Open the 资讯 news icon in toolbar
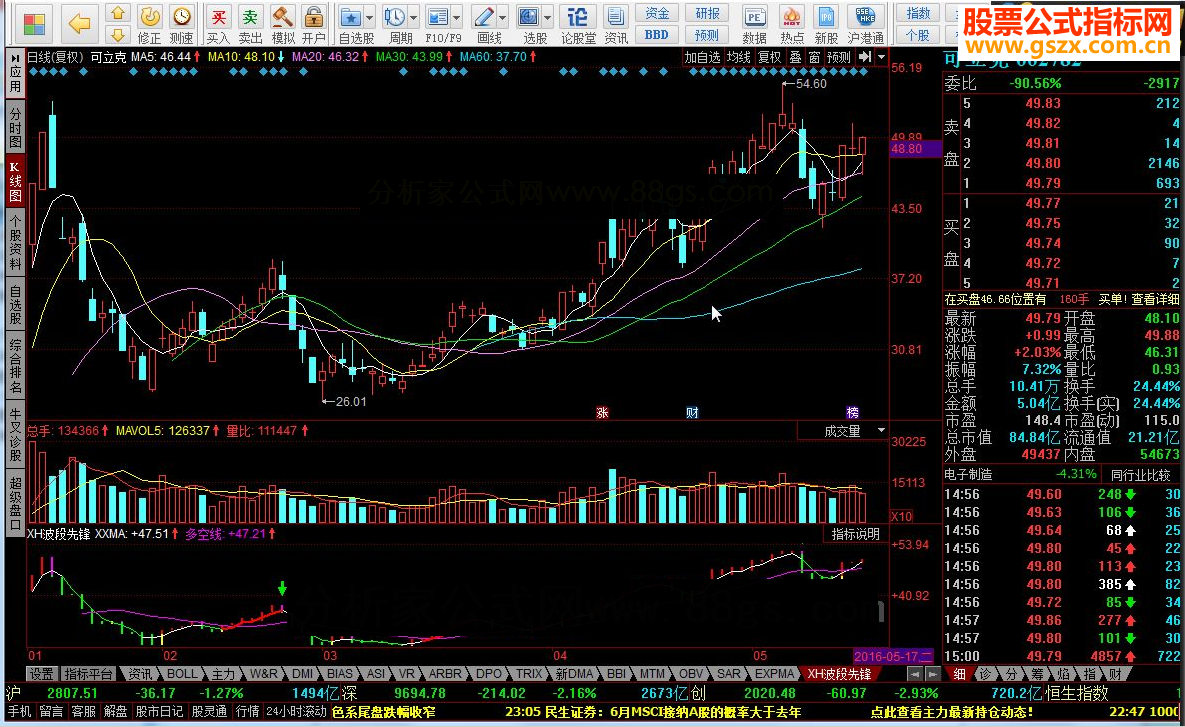The width and height of the screenshot is (1185, 727). coord(616,24)
